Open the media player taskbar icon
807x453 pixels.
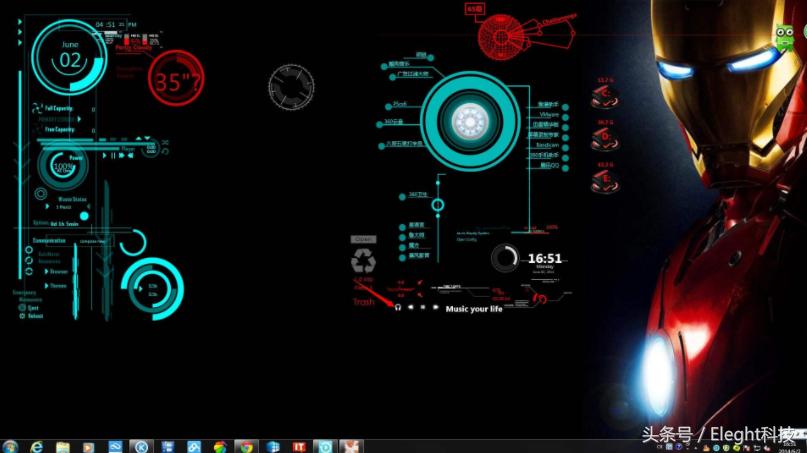click(x=89, y=447)
